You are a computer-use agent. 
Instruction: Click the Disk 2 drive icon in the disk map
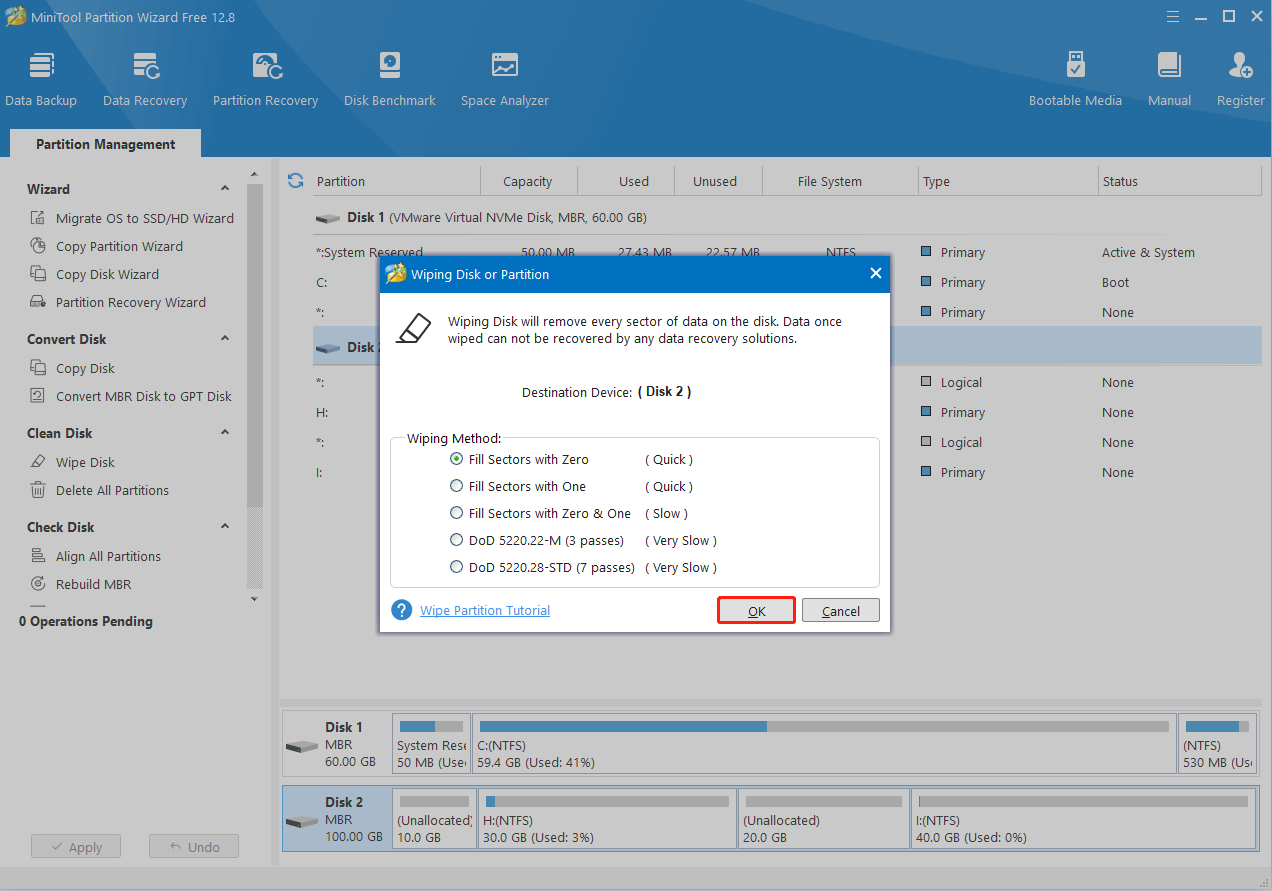(x=302, y=821)
